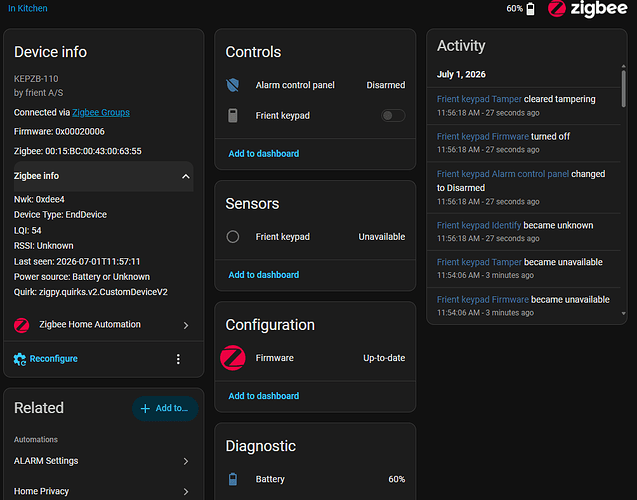Click the header battery status icon
The width and height of the screenshot is (637, 500).
point(531,9)
